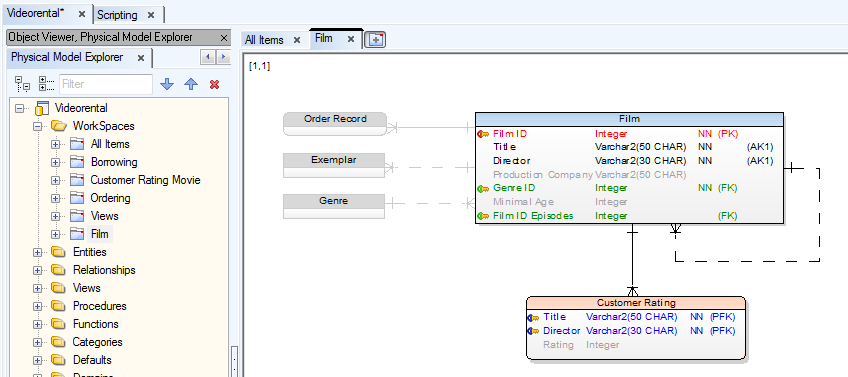848x377 pixels.
Task: Click the expand all tree icon
Action: coord(22,84)
